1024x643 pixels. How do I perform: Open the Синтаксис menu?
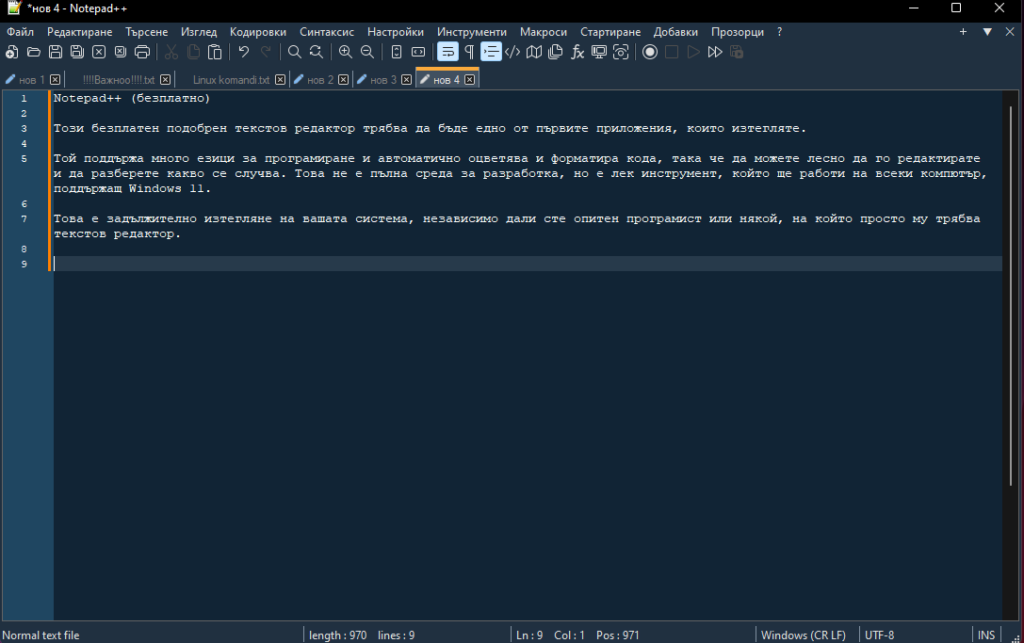(327, 32)
